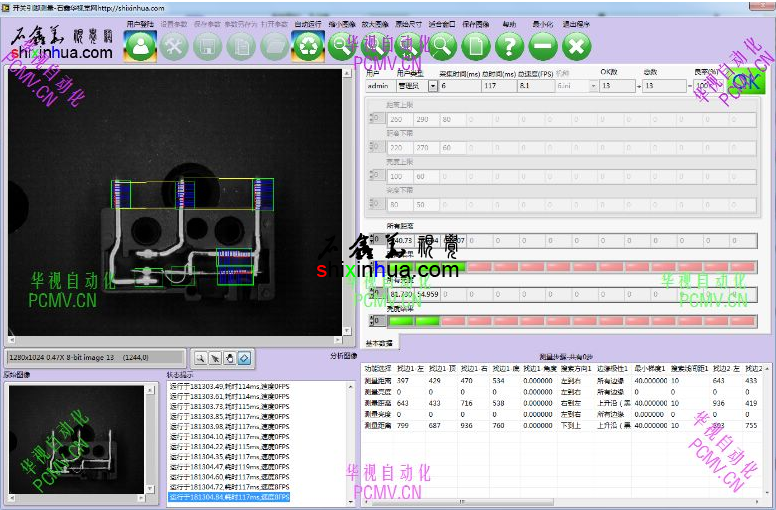Select the last highlighted status log entry
The height and width of the screenshot is (510, 776).
[230, 497]
